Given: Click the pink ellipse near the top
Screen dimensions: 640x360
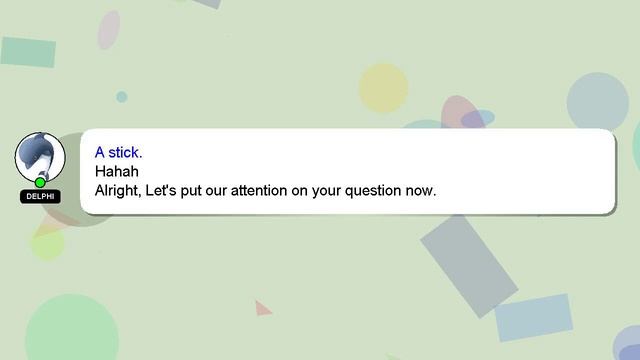Looking at the screenshot, I should [109, 30].
